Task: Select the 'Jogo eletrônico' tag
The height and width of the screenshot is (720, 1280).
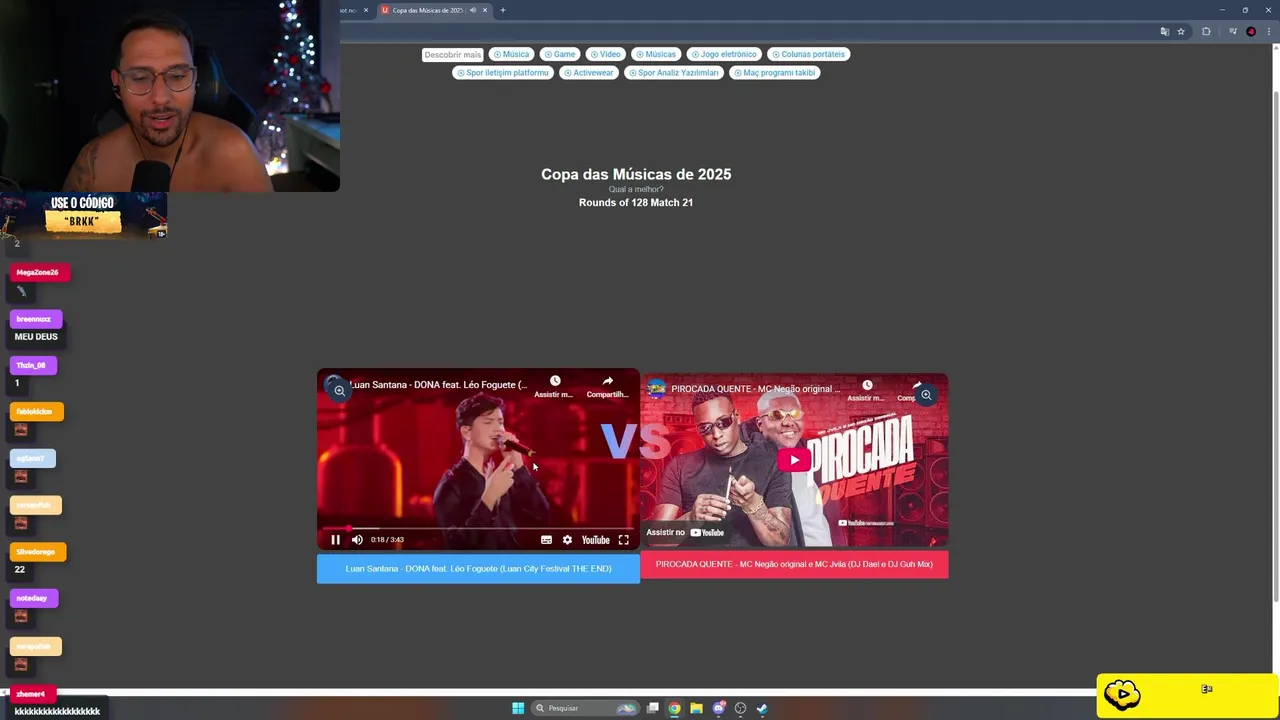Action: coord(724,54)
